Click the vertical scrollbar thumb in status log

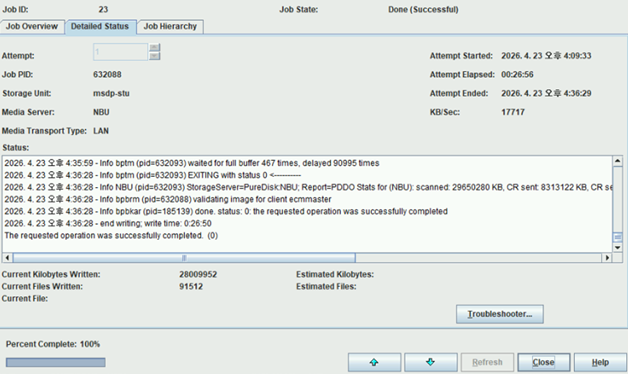point(618,237)
